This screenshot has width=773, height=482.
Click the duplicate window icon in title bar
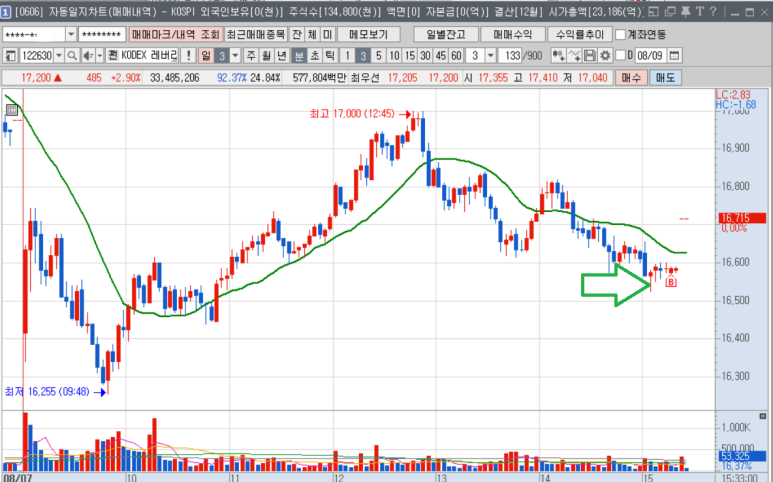tap(669, 11)
